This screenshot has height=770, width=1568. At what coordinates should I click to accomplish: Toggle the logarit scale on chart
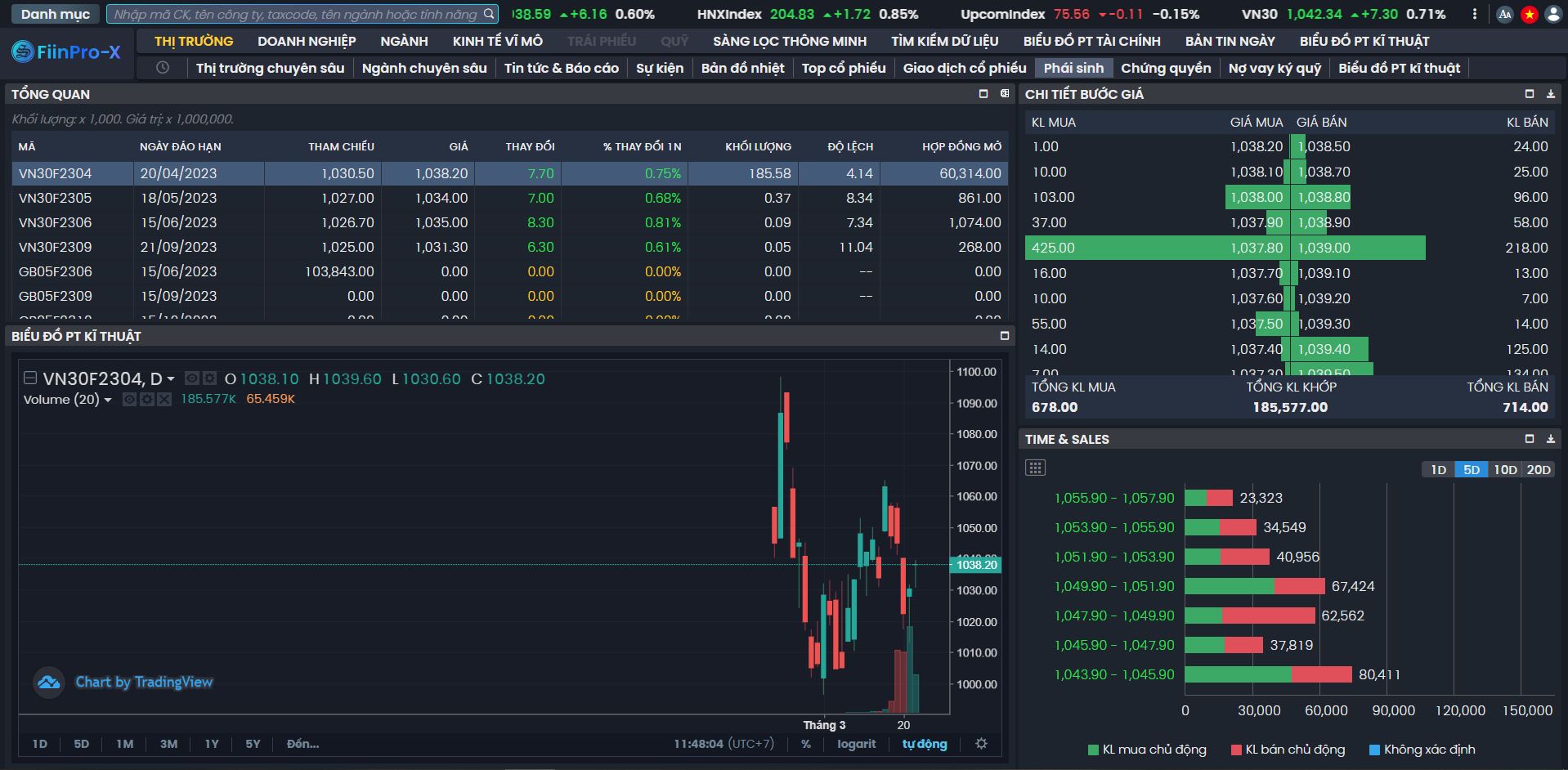click(856, 744)
